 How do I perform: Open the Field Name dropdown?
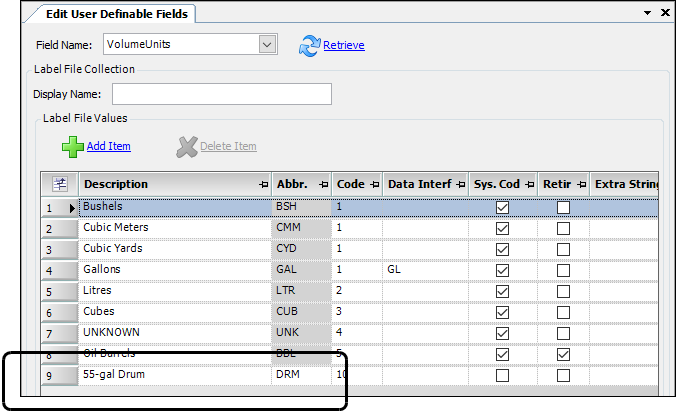pyautogui.click(x=266, y=44)
